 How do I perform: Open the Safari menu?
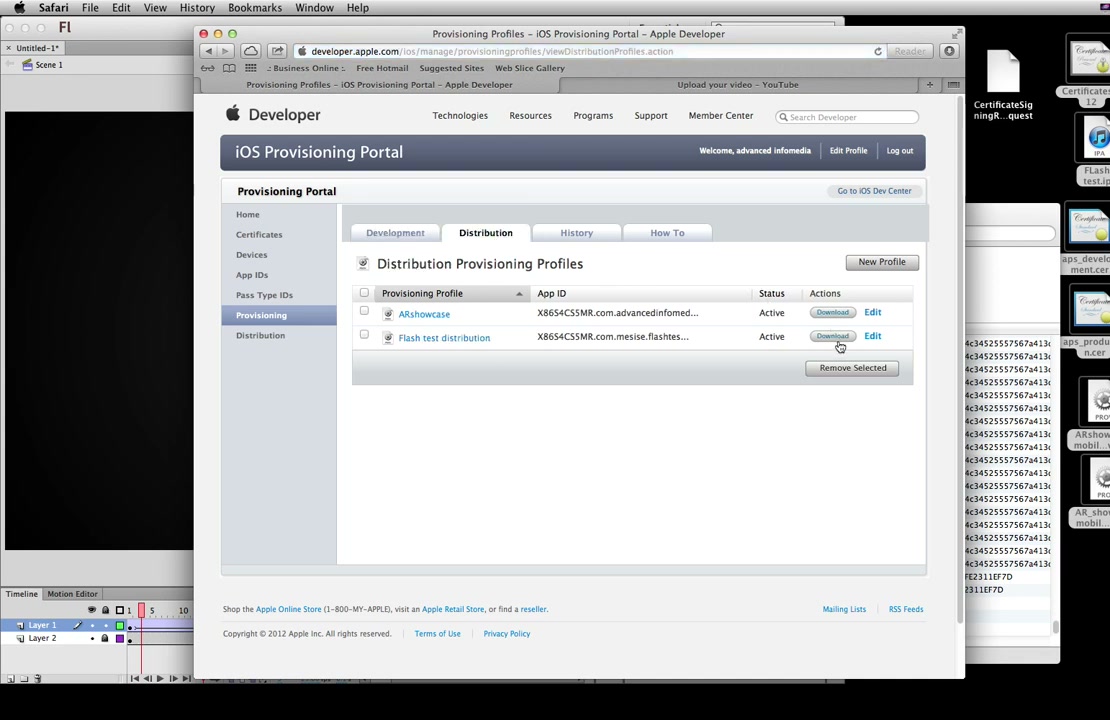click(53, 8)
